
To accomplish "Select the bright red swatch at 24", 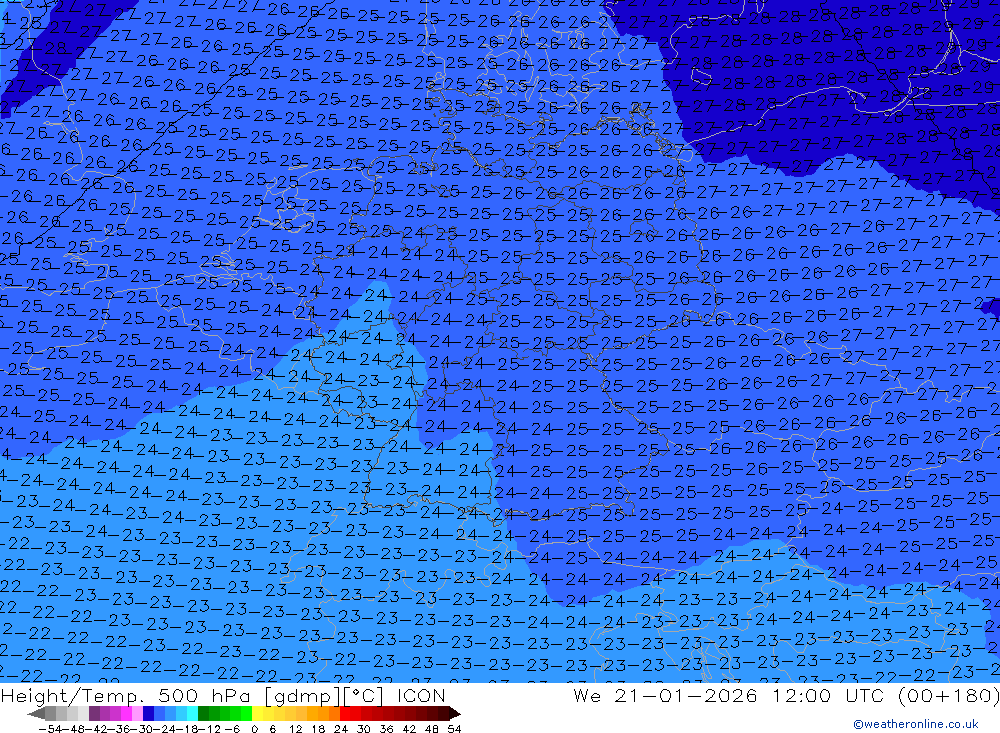I will pyautogui.click(x=345, y=714).
